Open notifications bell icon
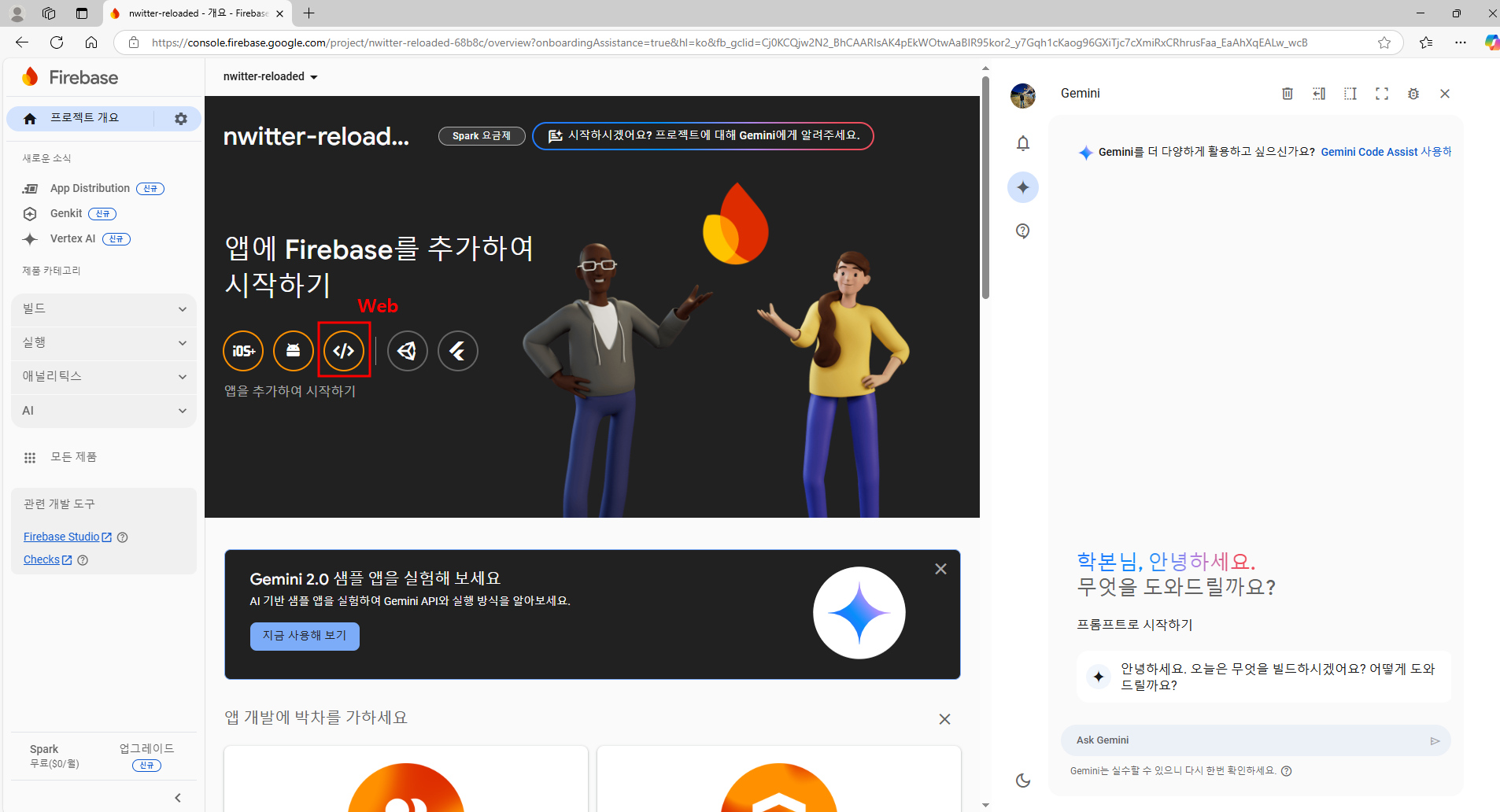This screenshot has height=812, width=1500. (1023, 143)
